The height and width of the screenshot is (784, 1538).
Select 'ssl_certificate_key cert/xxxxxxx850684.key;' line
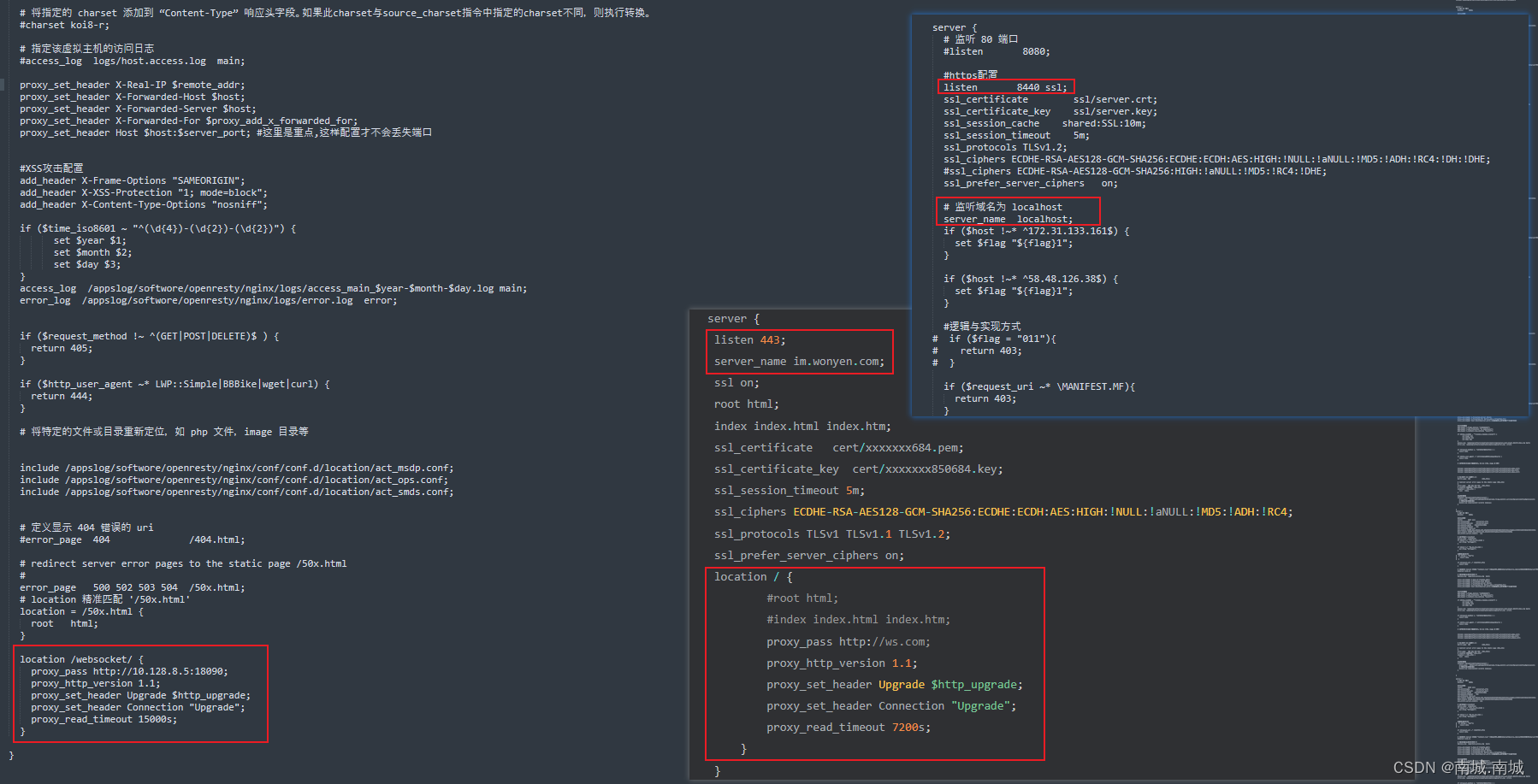coord(858,469)
